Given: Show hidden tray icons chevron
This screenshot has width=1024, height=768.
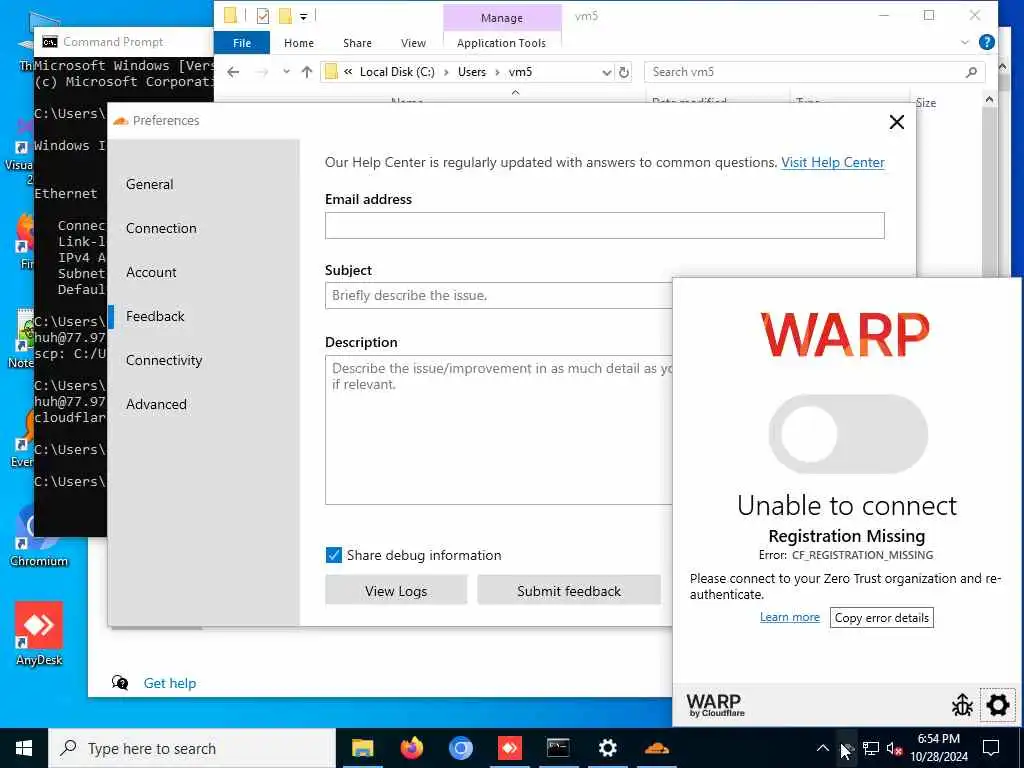Looking at the screenshot, I should (x=823, y=748).
